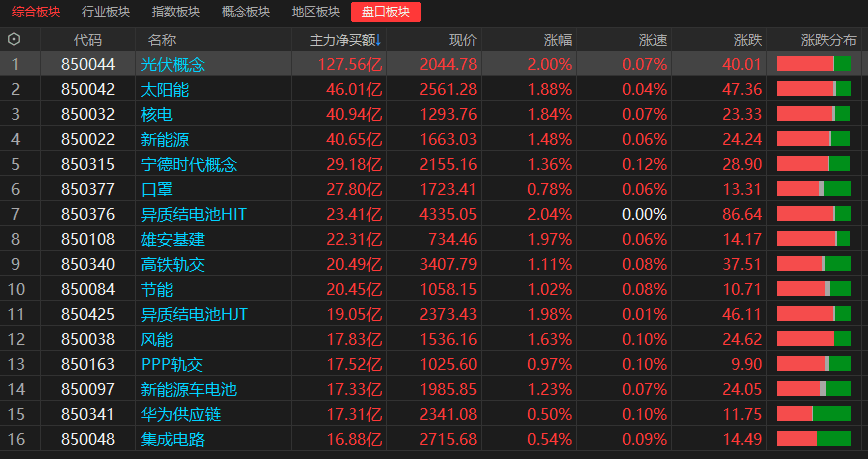This screenshot has height=459, width=868.
Task: Open the 光伏概念 sector link
Action: tap(173, 64)
